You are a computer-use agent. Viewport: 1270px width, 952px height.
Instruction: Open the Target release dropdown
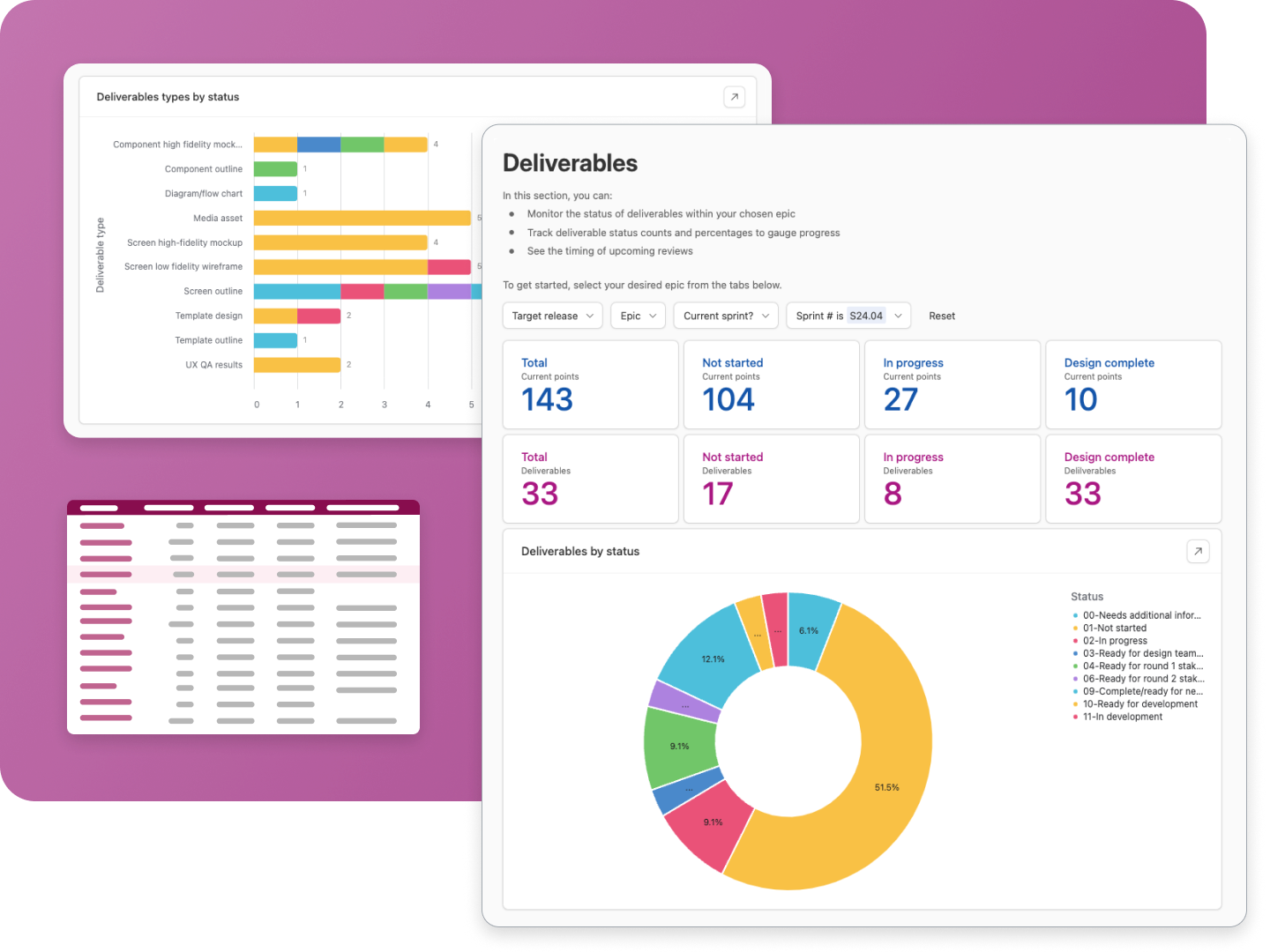(x=553, y=316)
